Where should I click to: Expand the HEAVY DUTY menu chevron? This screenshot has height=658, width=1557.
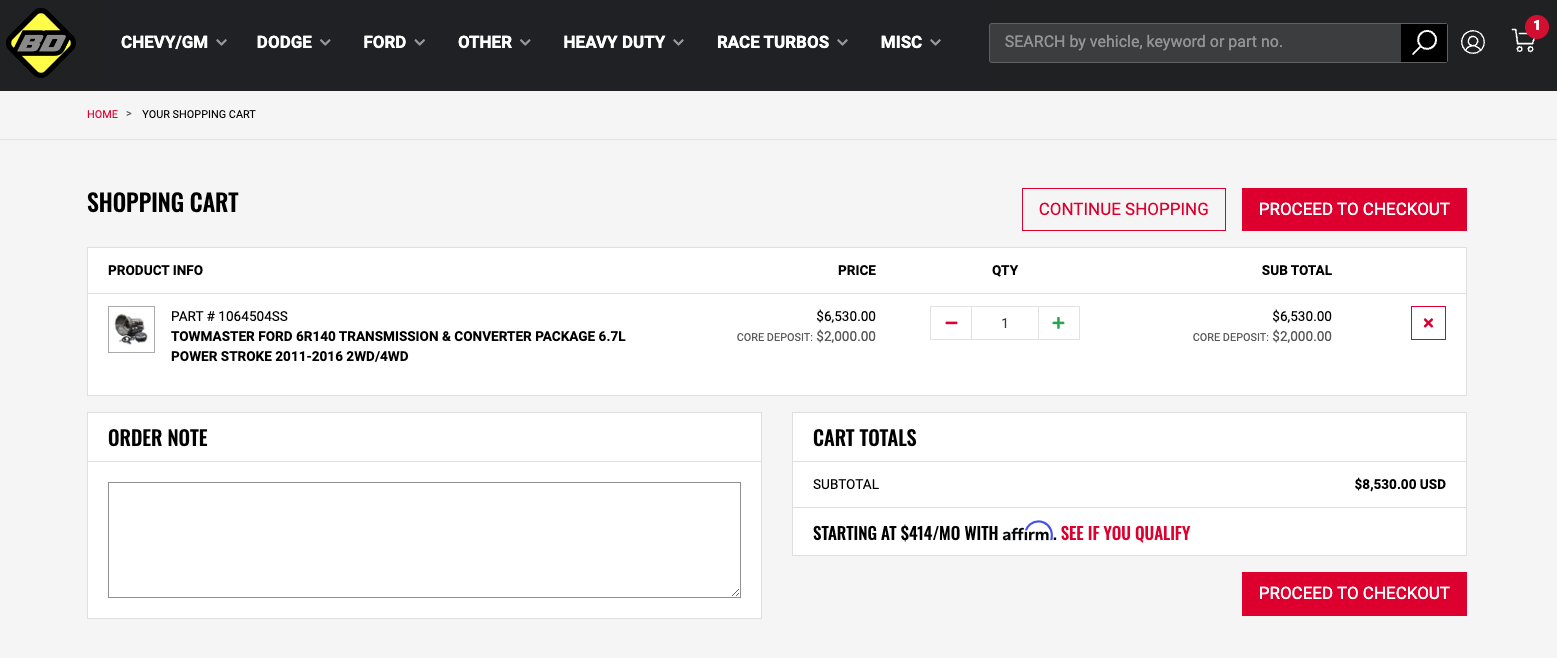[x=678, y=42]
